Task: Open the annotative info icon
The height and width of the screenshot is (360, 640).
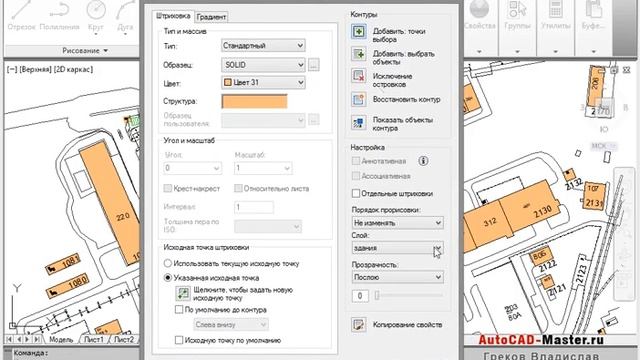Action: (x=423, y=161)
